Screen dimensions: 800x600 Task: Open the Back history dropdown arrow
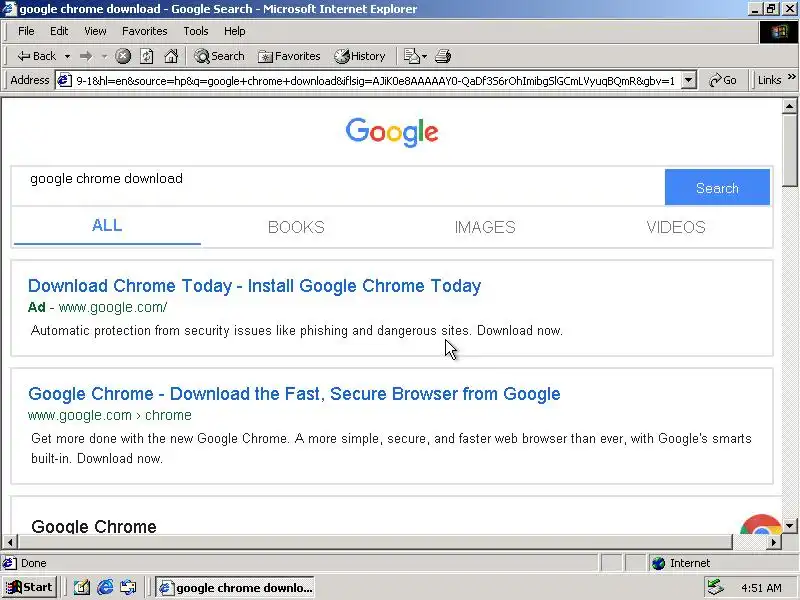point(67,56)
